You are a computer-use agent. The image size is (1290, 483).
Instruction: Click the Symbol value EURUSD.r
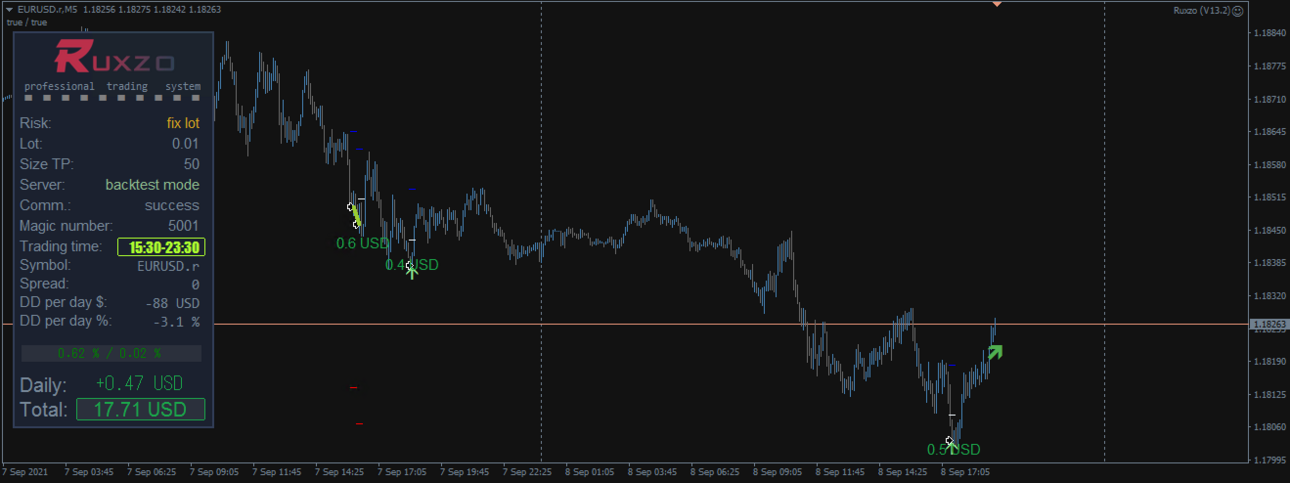tap(168, 266)
